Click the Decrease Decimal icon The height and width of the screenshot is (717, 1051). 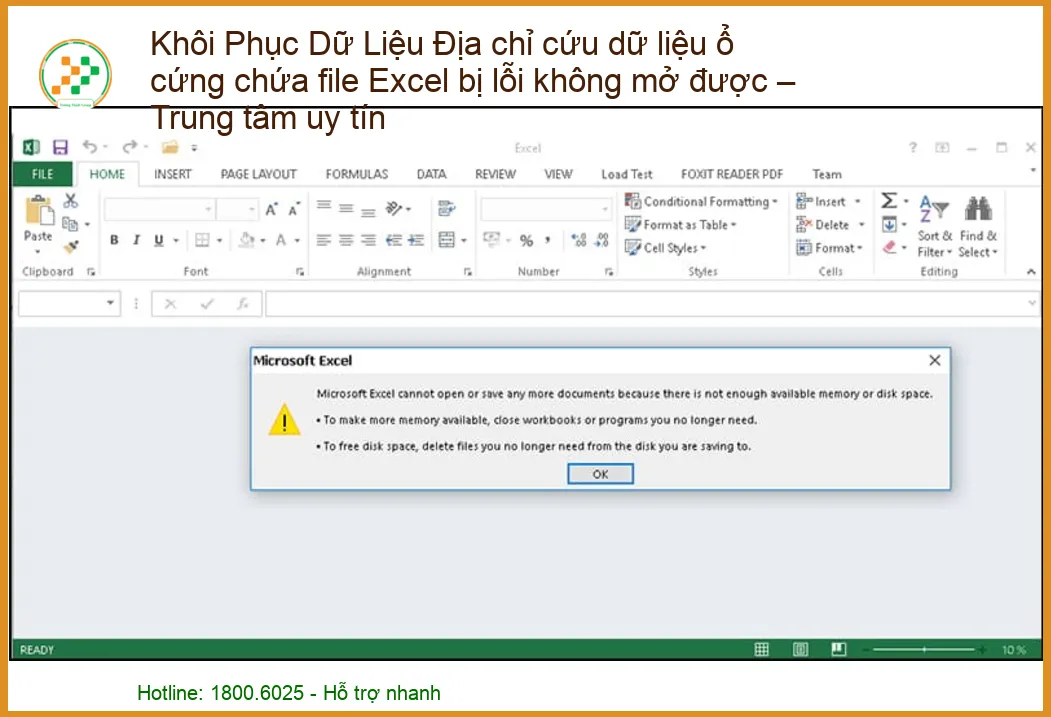(602, 240)
